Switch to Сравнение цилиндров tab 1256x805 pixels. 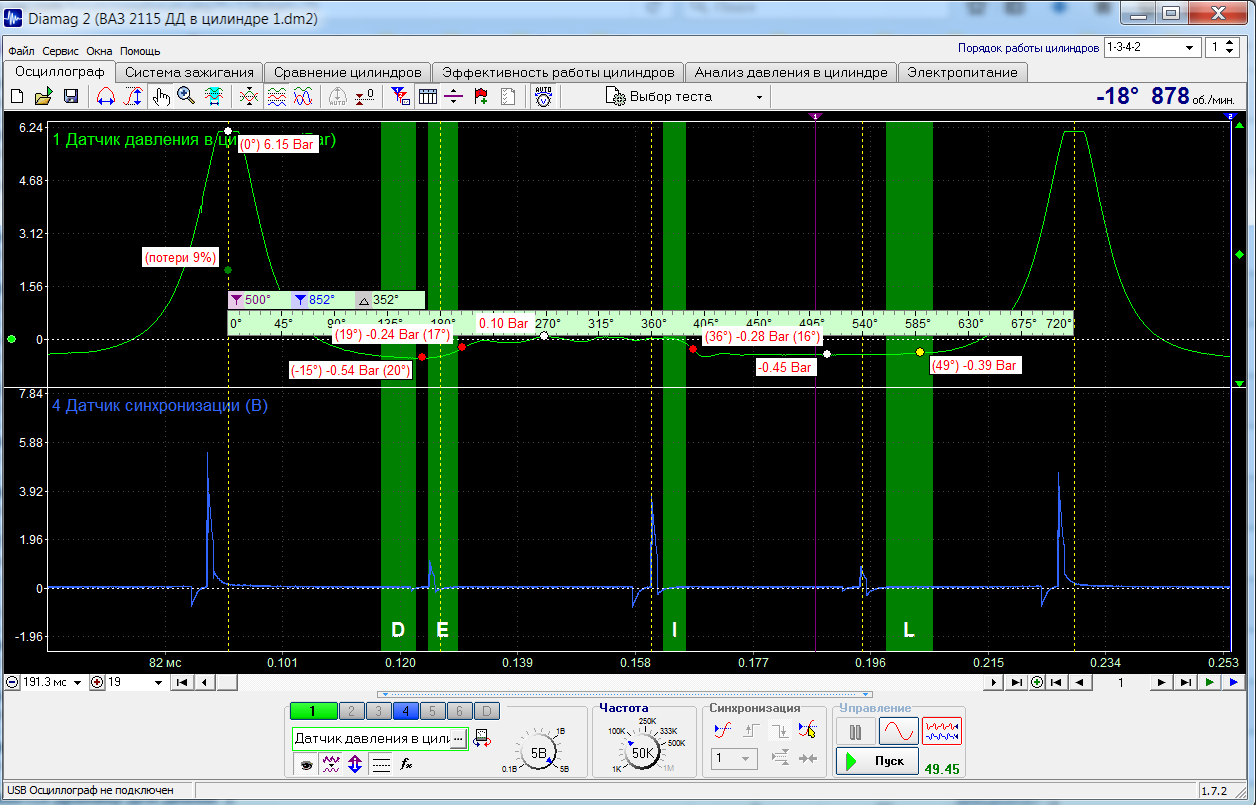(348, 72)
